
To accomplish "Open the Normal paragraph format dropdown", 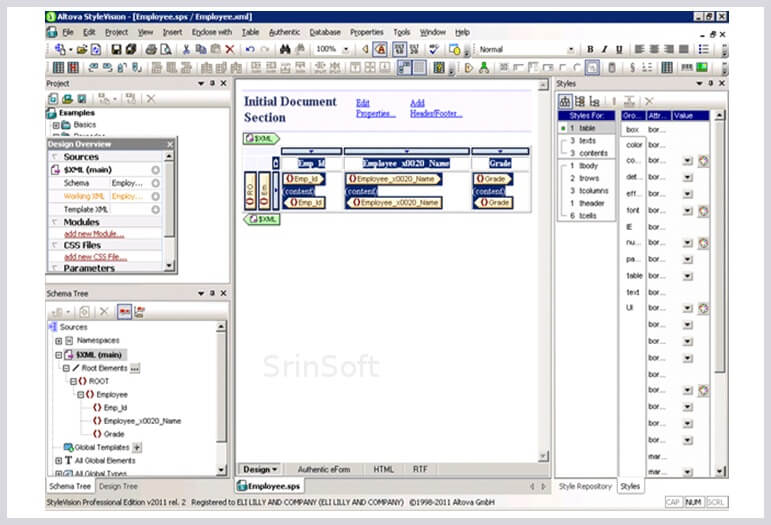I will 571,49.
